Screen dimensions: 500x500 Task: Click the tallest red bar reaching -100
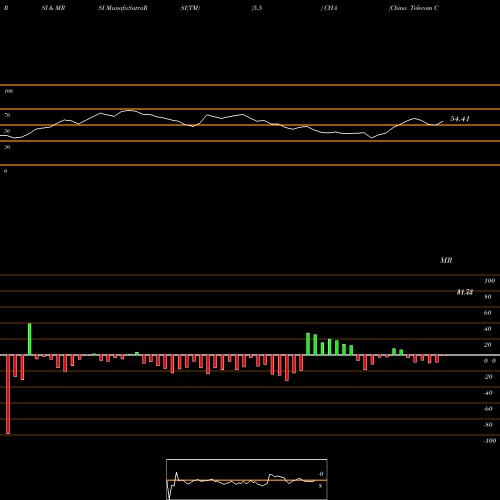8,394
